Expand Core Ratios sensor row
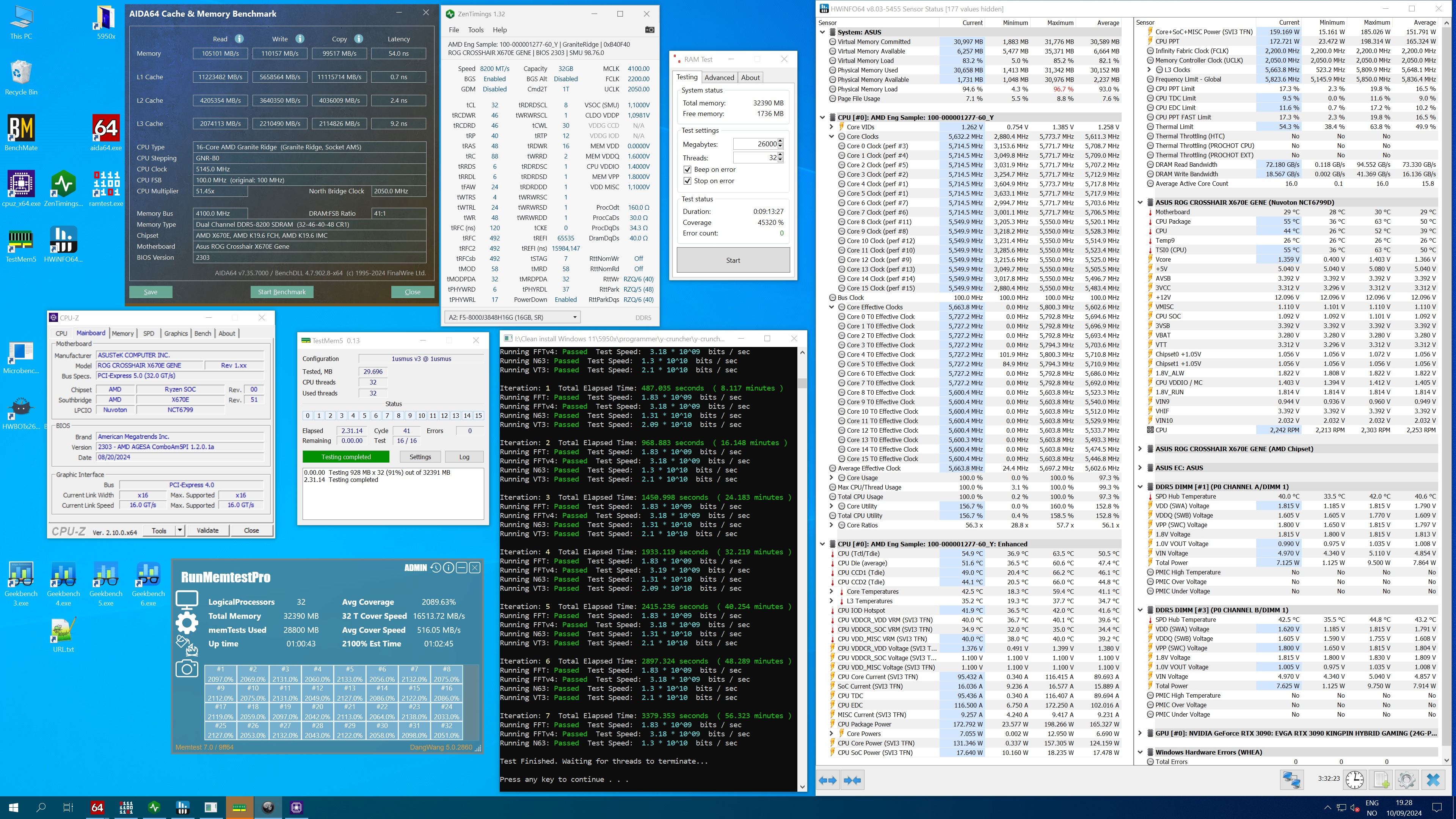Viewport: 1456px width, 819px height. [x=832, y=525]
